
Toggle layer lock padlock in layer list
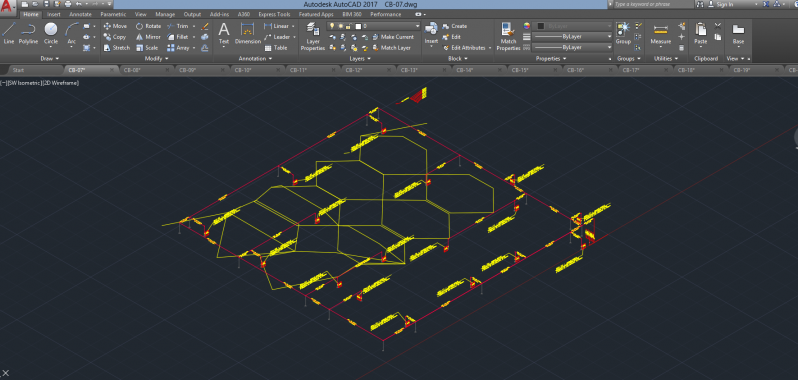(x=347, y=26)
